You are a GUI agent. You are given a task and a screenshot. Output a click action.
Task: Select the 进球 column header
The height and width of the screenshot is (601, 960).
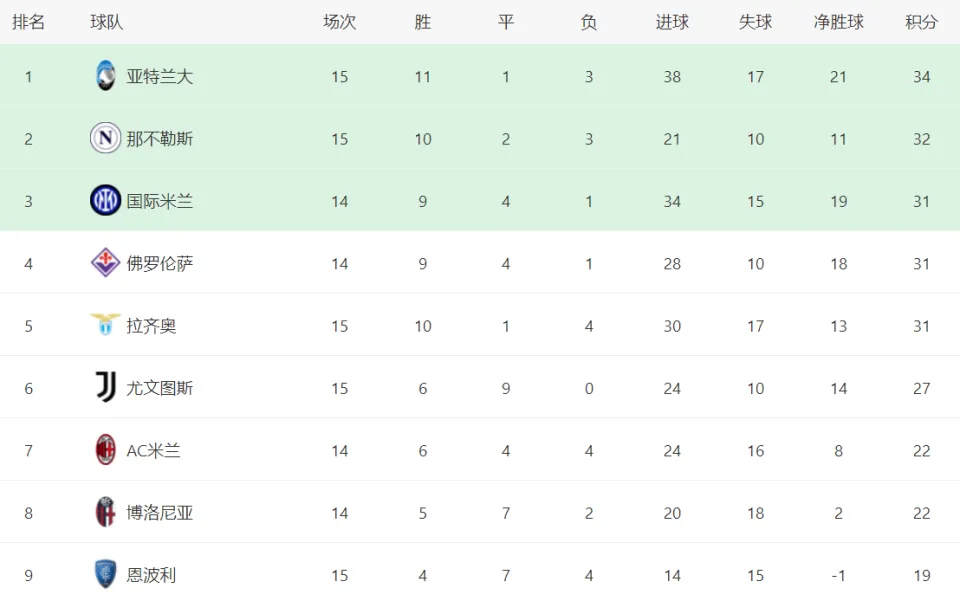click(x=672, y=22)
